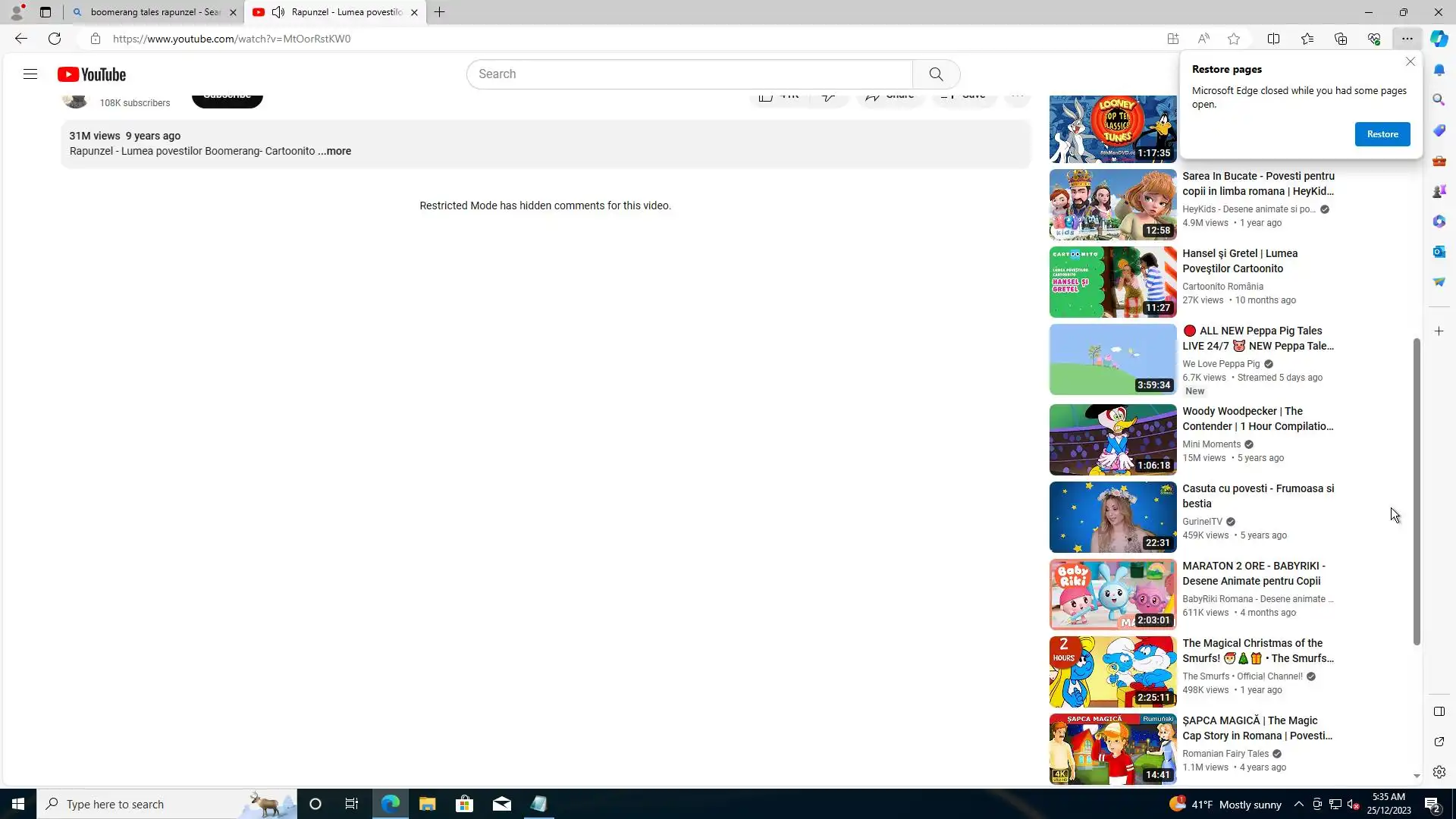Open File Explorer from the taskbar
This screenshot has height=819, width=1456.
pos(427,805)
